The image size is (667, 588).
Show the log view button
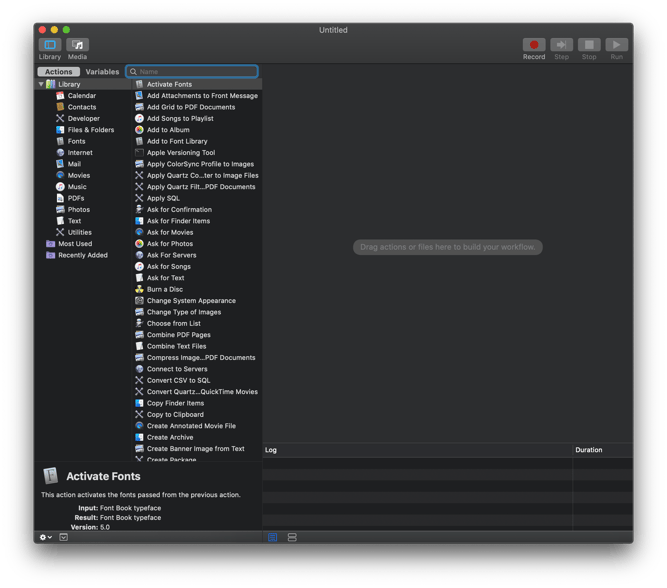(273, 537)
